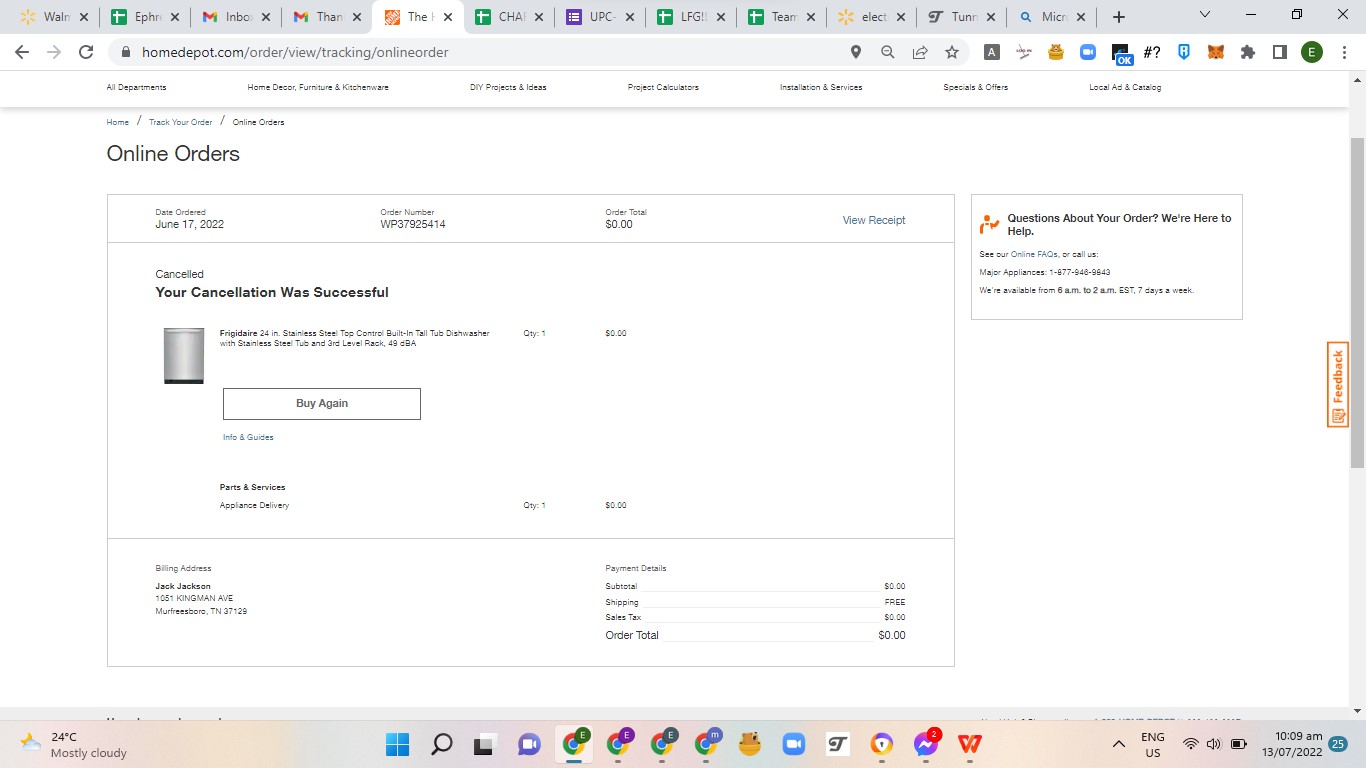Click the zoom magnifier icon in address bar
Viewport: 1366px width, 768px height.
tap(888, 52)
